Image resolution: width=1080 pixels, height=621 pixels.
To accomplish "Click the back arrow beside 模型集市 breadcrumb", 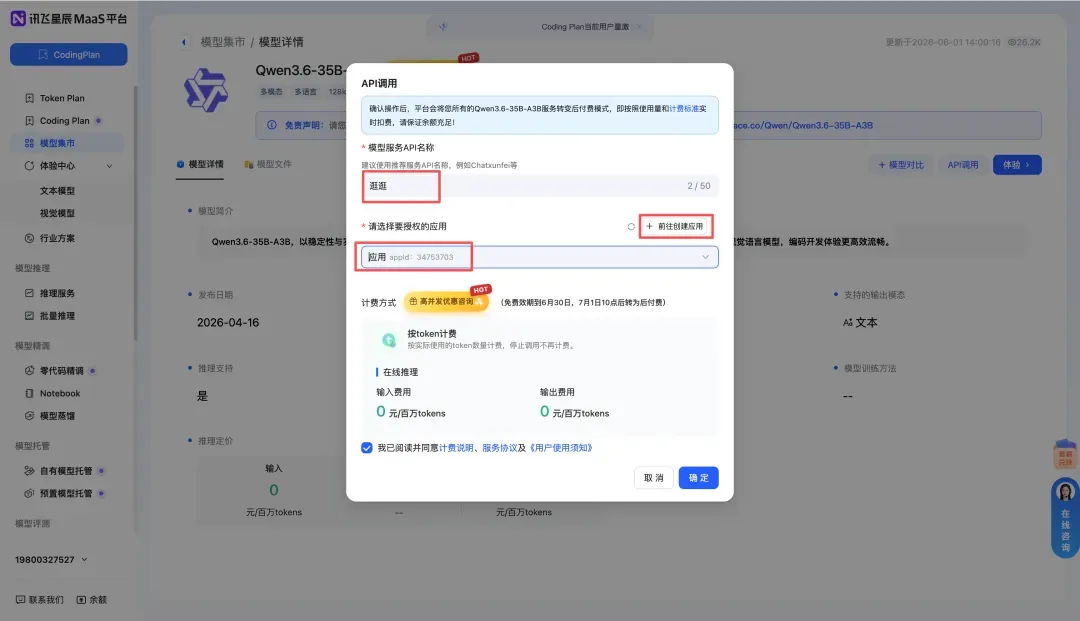I will (x=184, y=42).
